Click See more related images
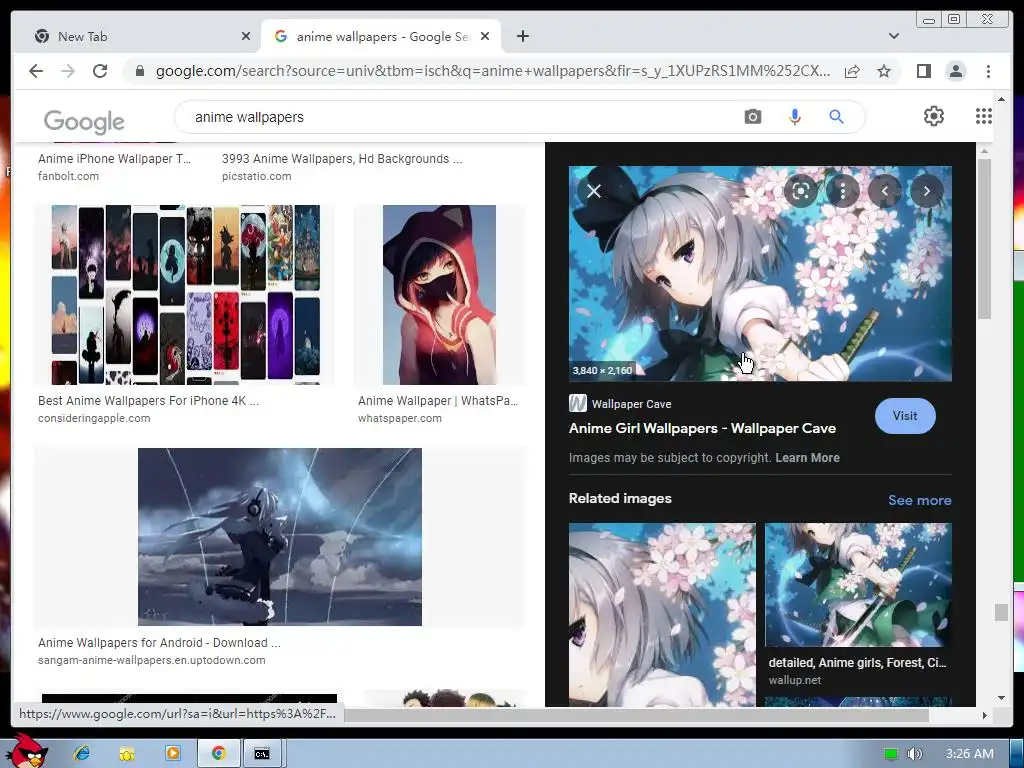Viewport: 1024px width, 768px height. (920, 500)
